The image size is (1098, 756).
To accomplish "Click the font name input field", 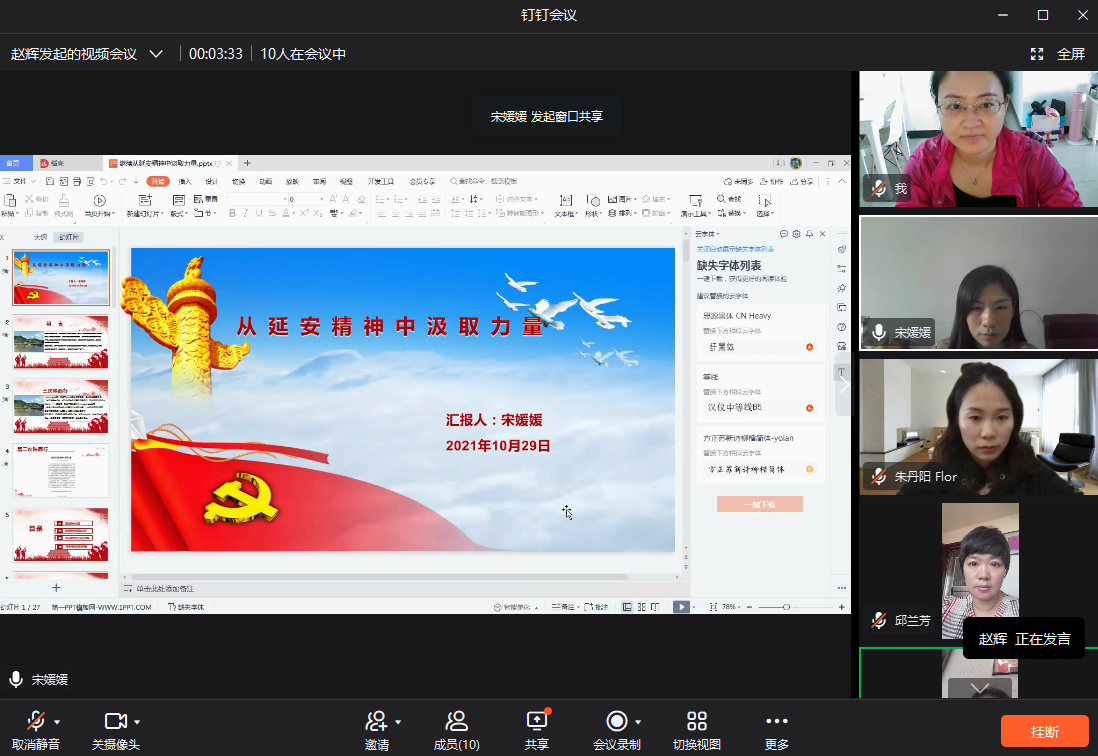I will [256, 199].
